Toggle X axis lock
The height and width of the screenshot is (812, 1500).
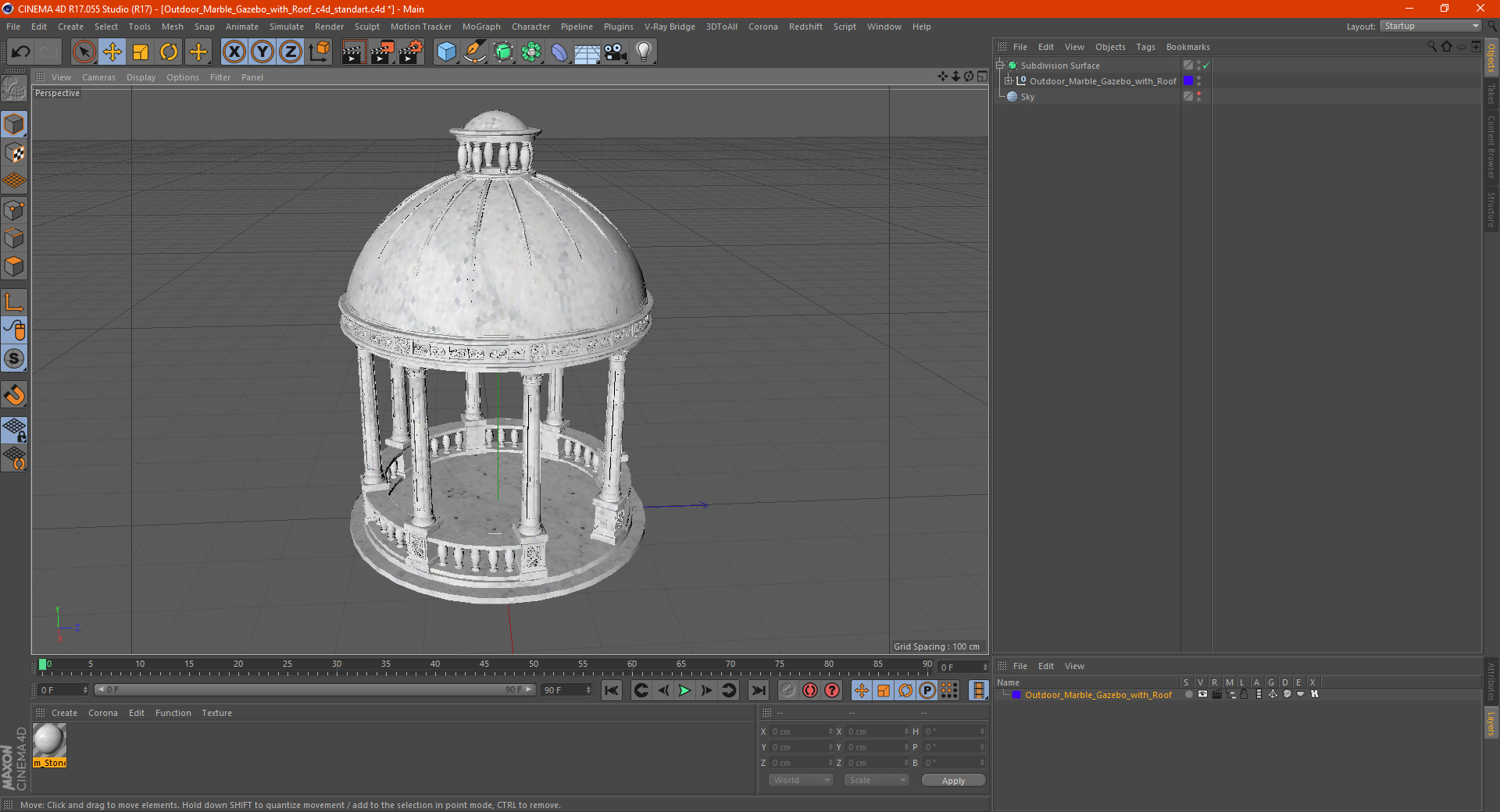point(234,52)
